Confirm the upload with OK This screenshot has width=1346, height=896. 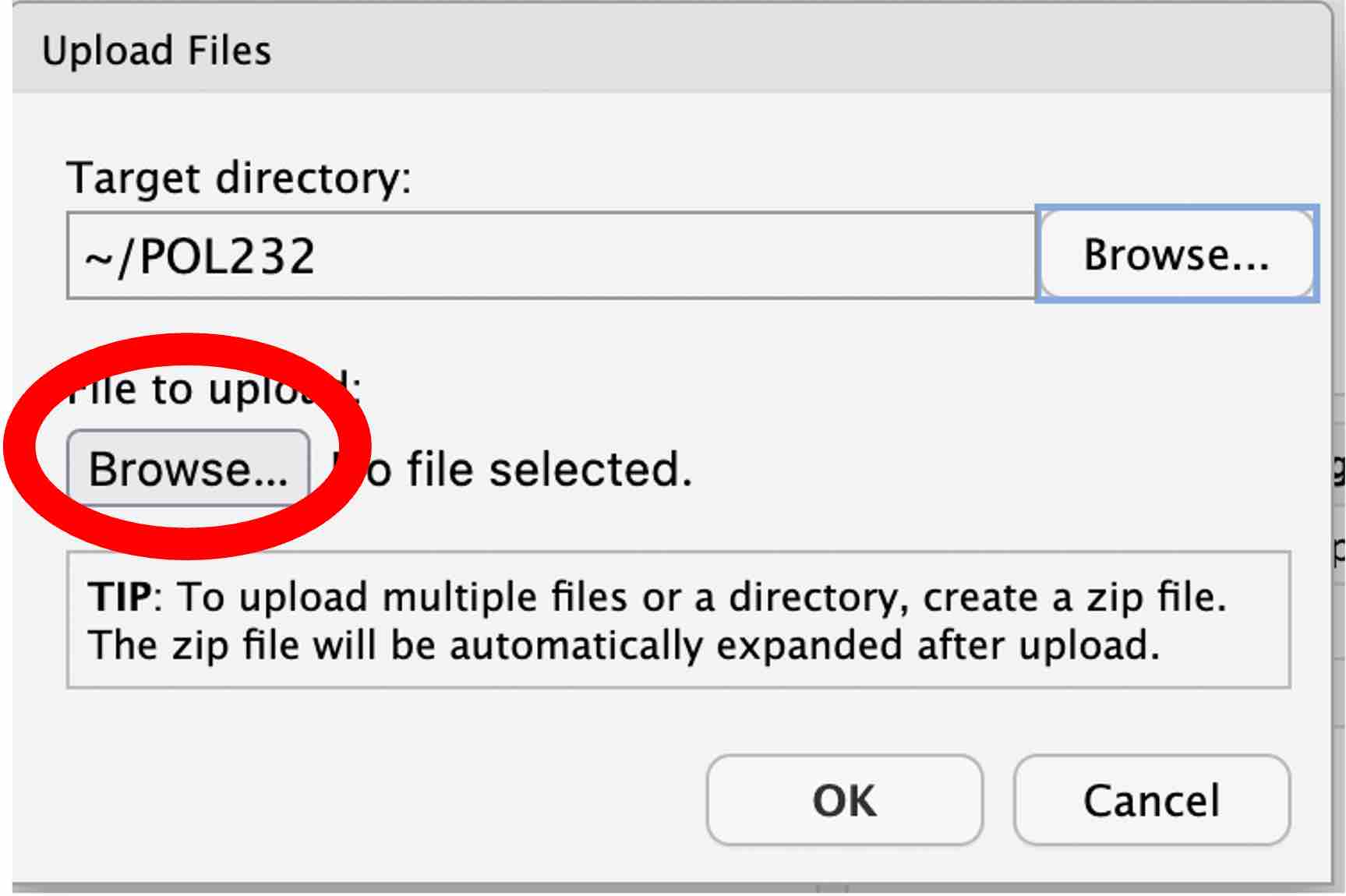tap(844, 800)
